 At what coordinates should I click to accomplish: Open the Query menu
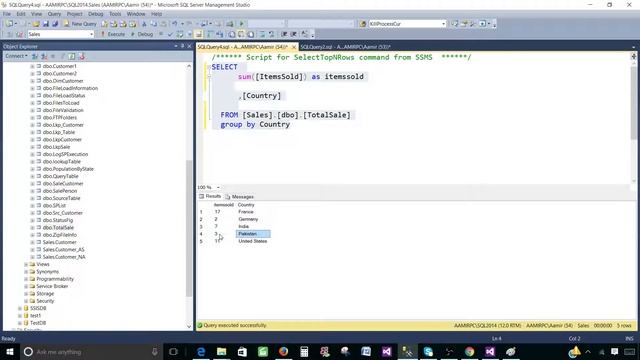click(54, 14)
